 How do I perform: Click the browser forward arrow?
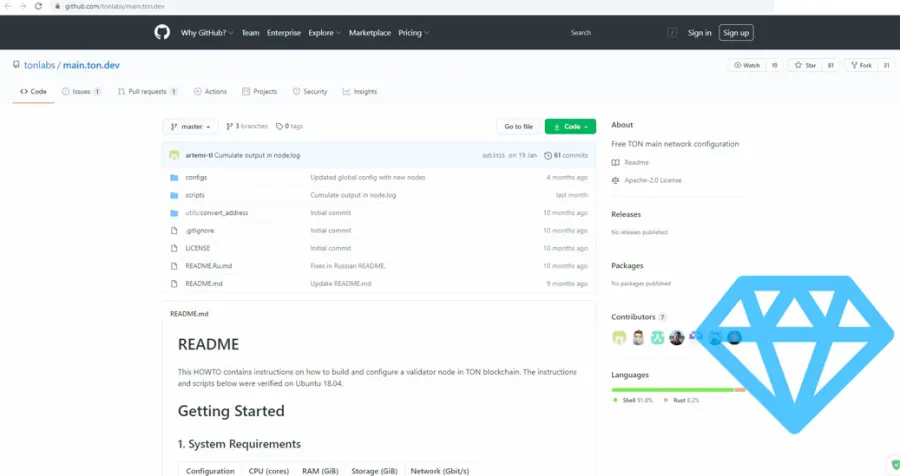click(23, 6)
